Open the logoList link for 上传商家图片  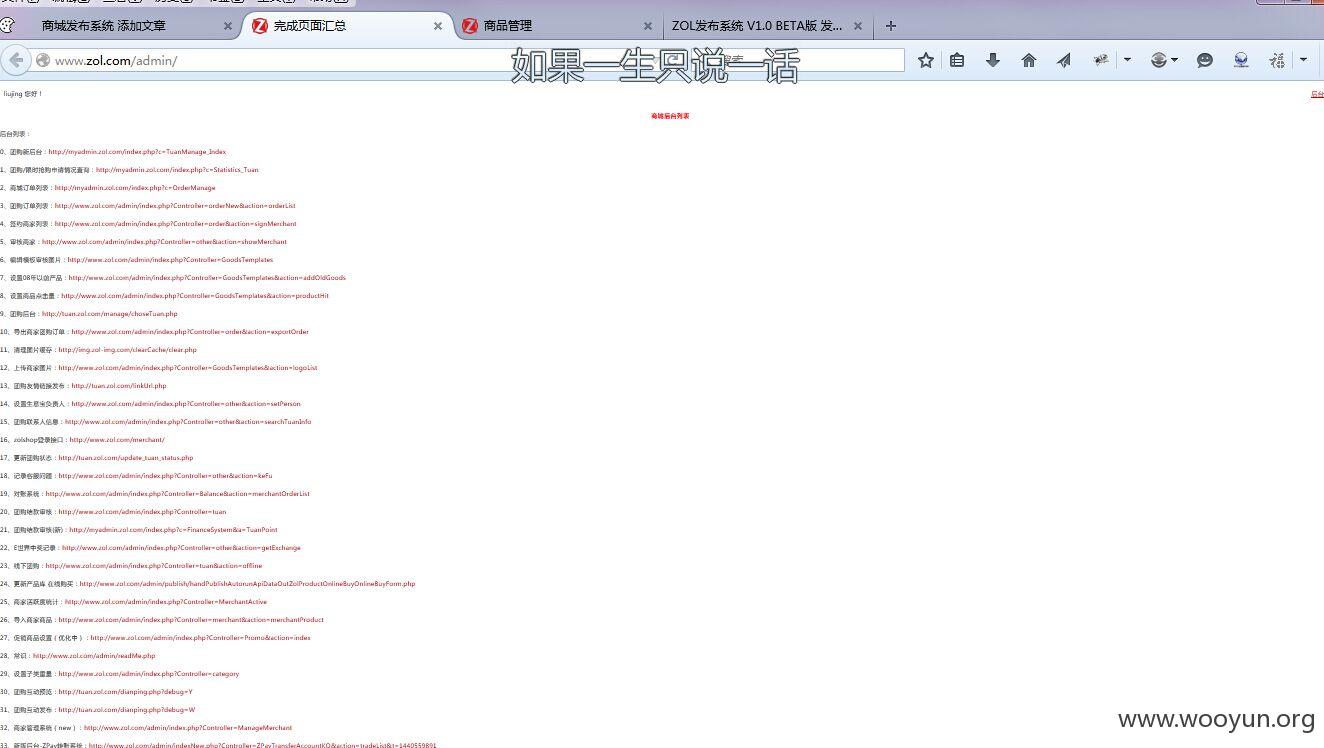(188, 368)
